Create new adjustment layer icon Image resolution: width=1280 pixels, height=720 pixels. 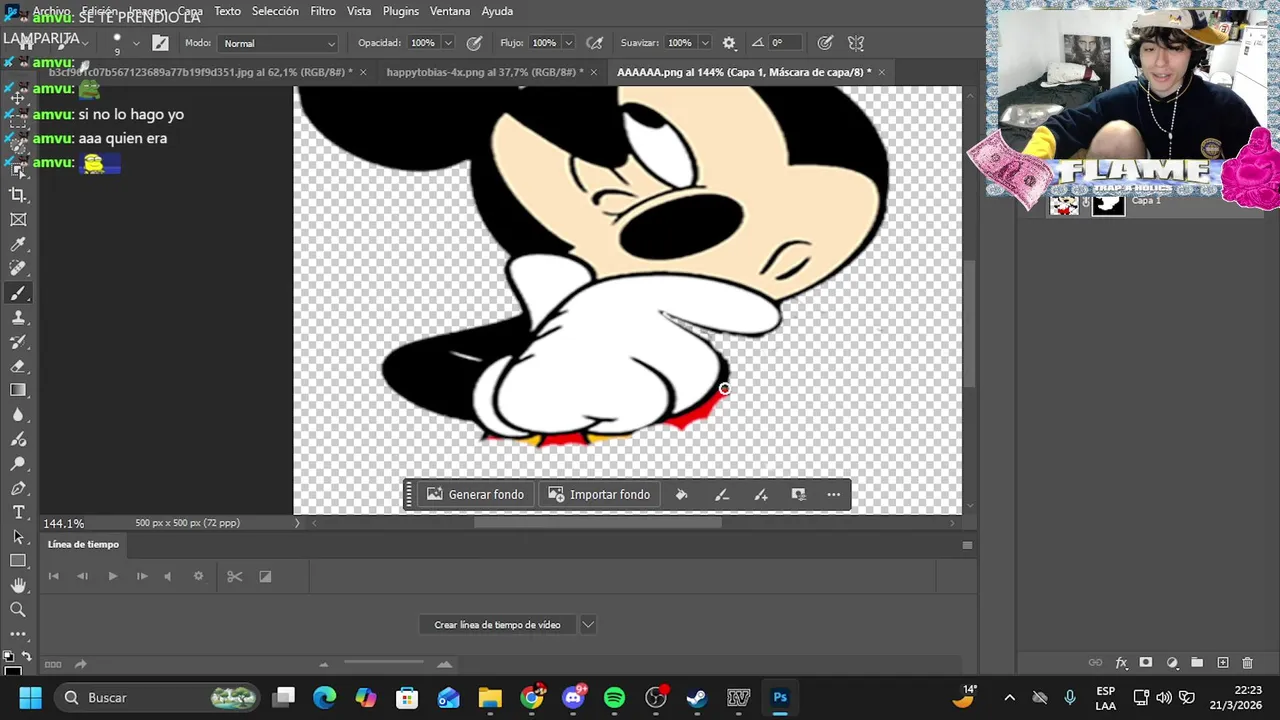coord(1172,663)
